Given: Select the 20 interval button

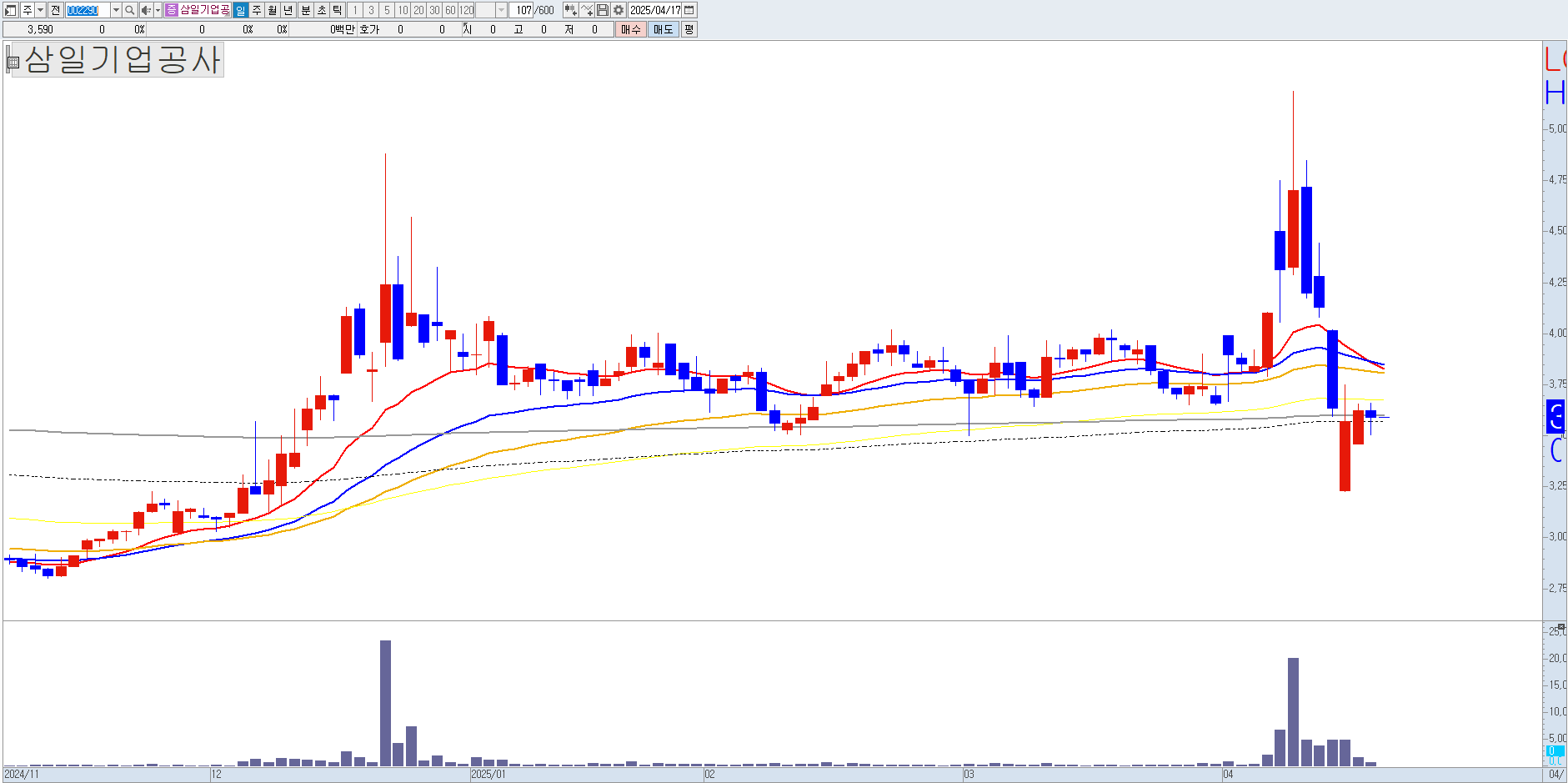Looking at the screenshot, I should 418,10.
